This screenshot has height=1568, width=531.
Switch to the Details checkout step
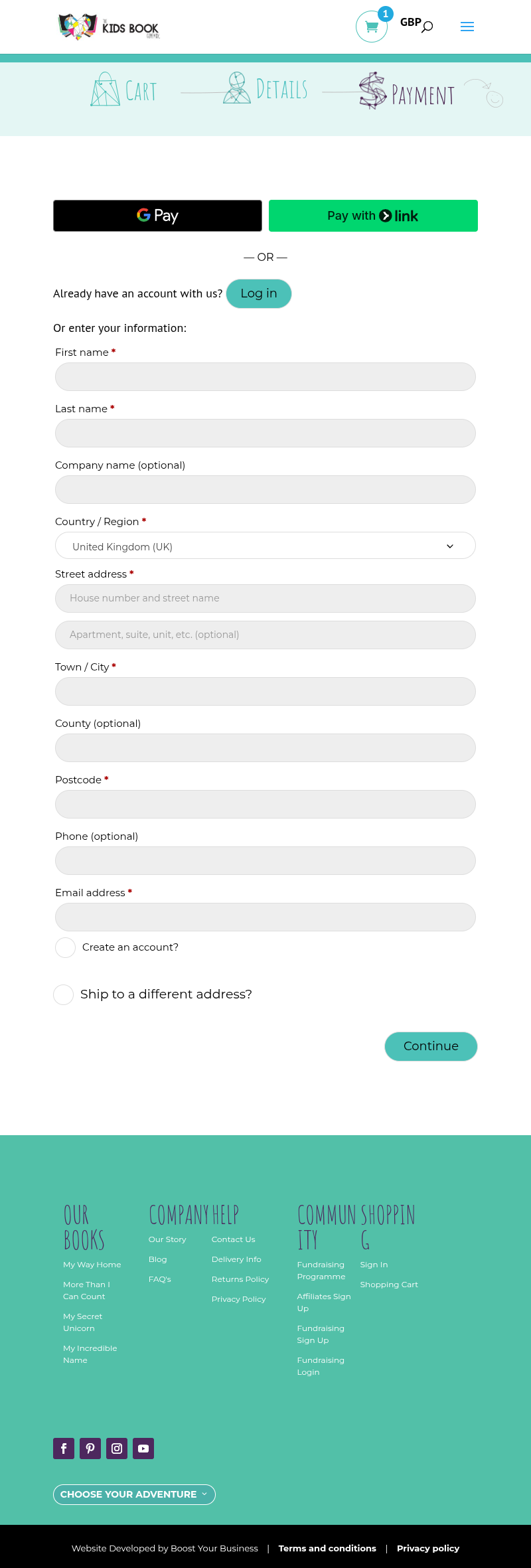pos(237,86)
